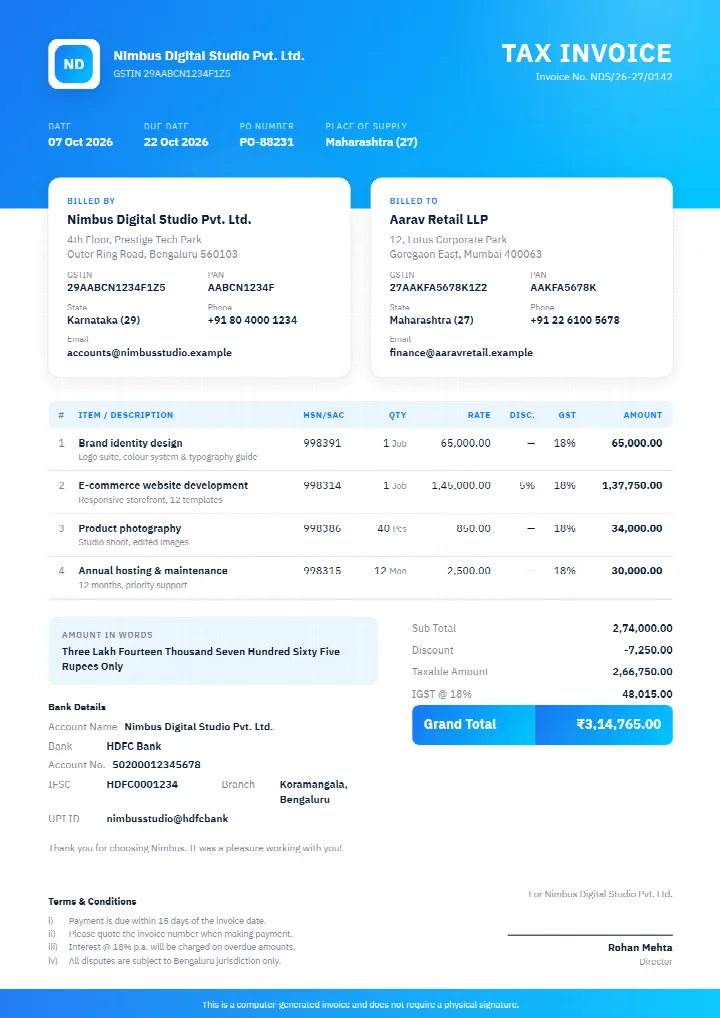Click header GSTIN 29AABCN1234F1Z5 under company name
720x1018 pixels.
(x=172, y=73)
